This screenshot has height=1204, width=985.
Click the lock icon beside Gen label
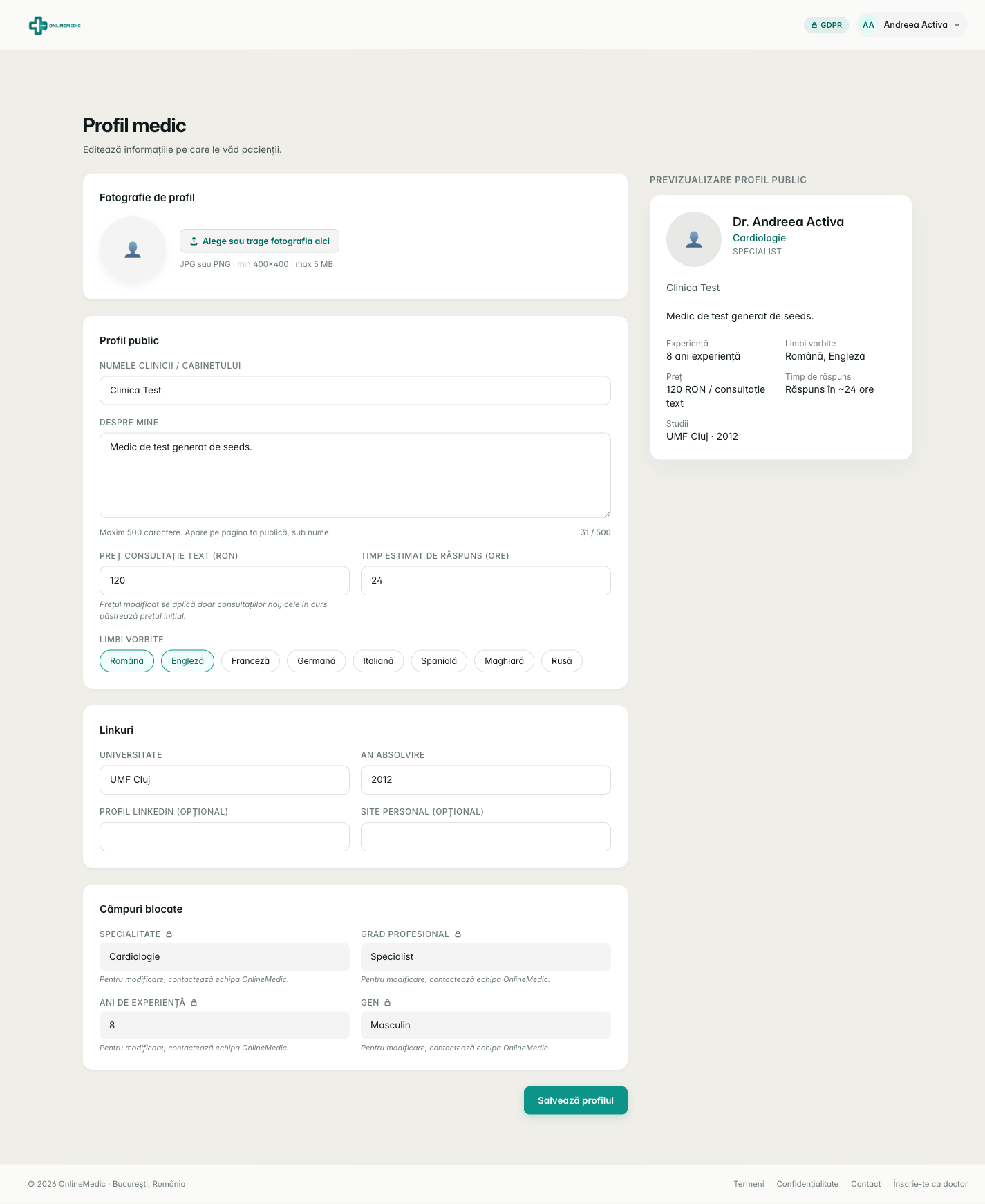coord(387,1003)
